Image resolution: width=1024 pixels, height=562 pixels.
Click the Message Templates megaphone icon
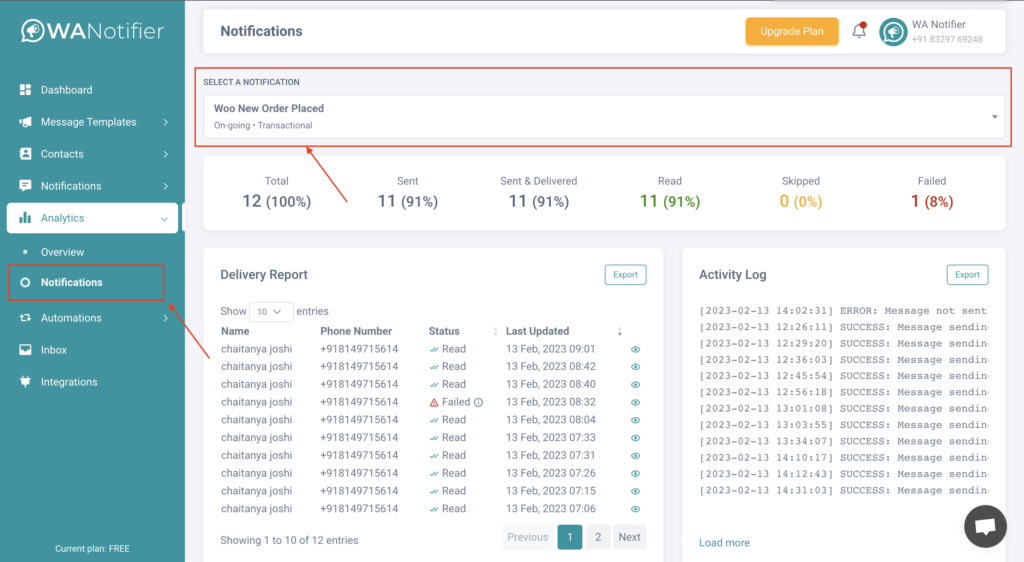tap(25, 121)
